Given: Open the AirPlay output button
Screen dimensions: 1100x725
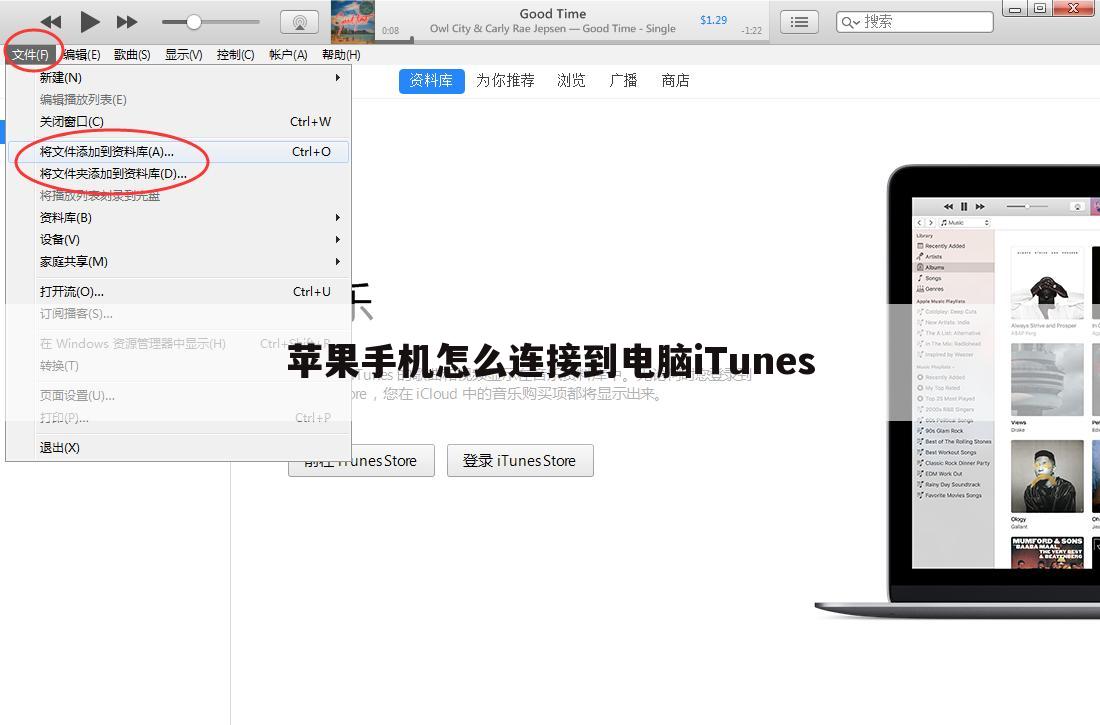Looking at the screenshot, I should tap(300, 22).
